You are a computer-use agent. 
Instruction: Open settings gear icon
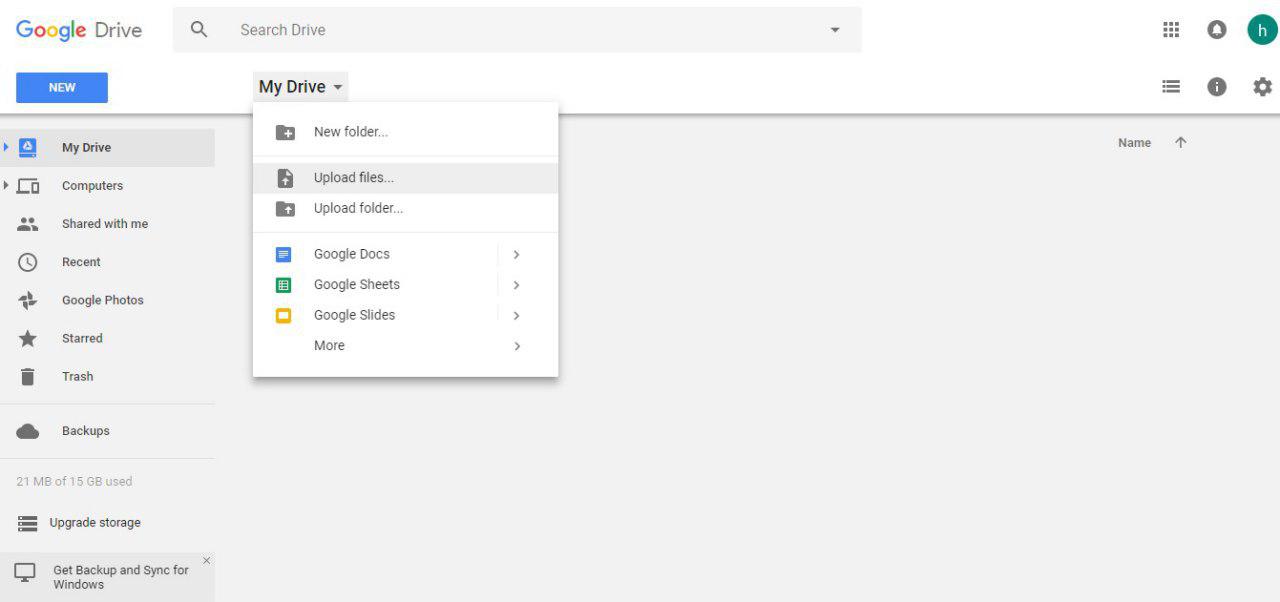tap(1263, 87)
